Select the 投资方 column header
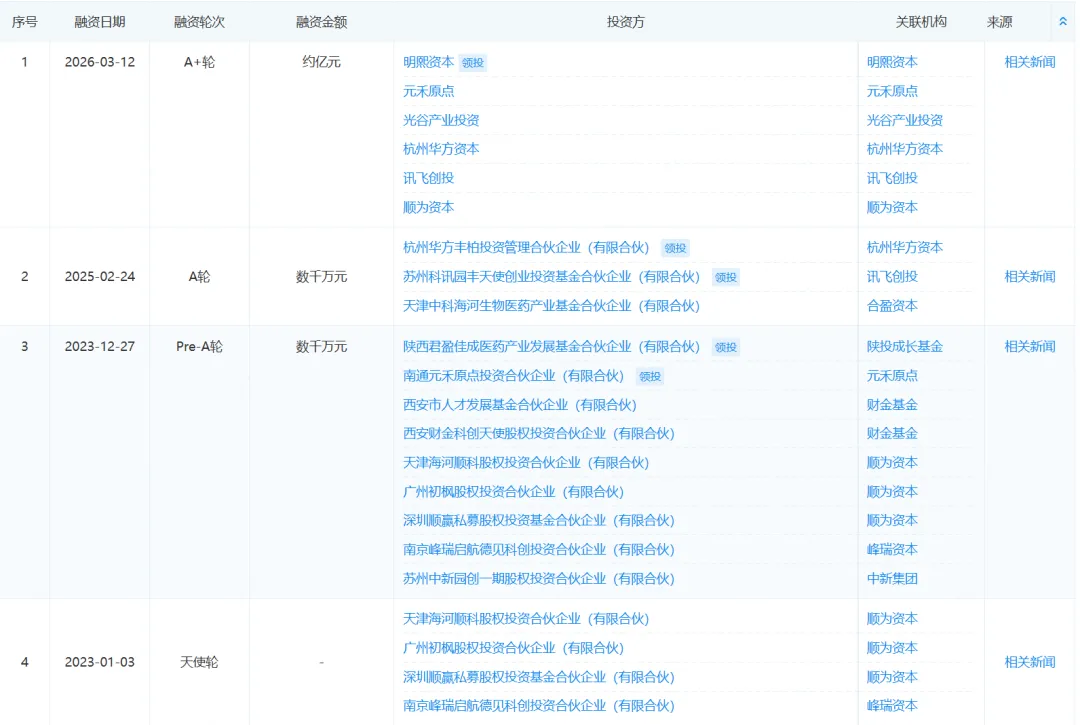 pyautogui.click(x=625, y=22)
